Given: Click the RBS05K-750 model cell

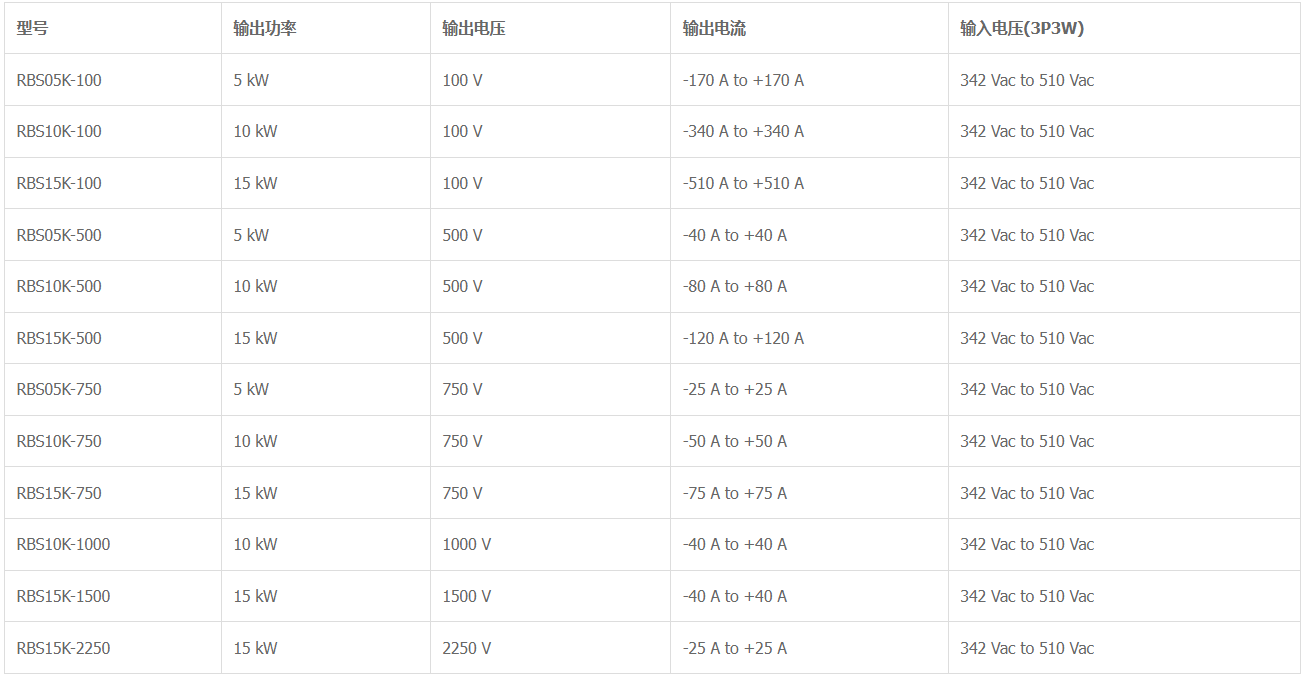Looking at the screenshot, I should pyautogui.click(x=59, y=389).
